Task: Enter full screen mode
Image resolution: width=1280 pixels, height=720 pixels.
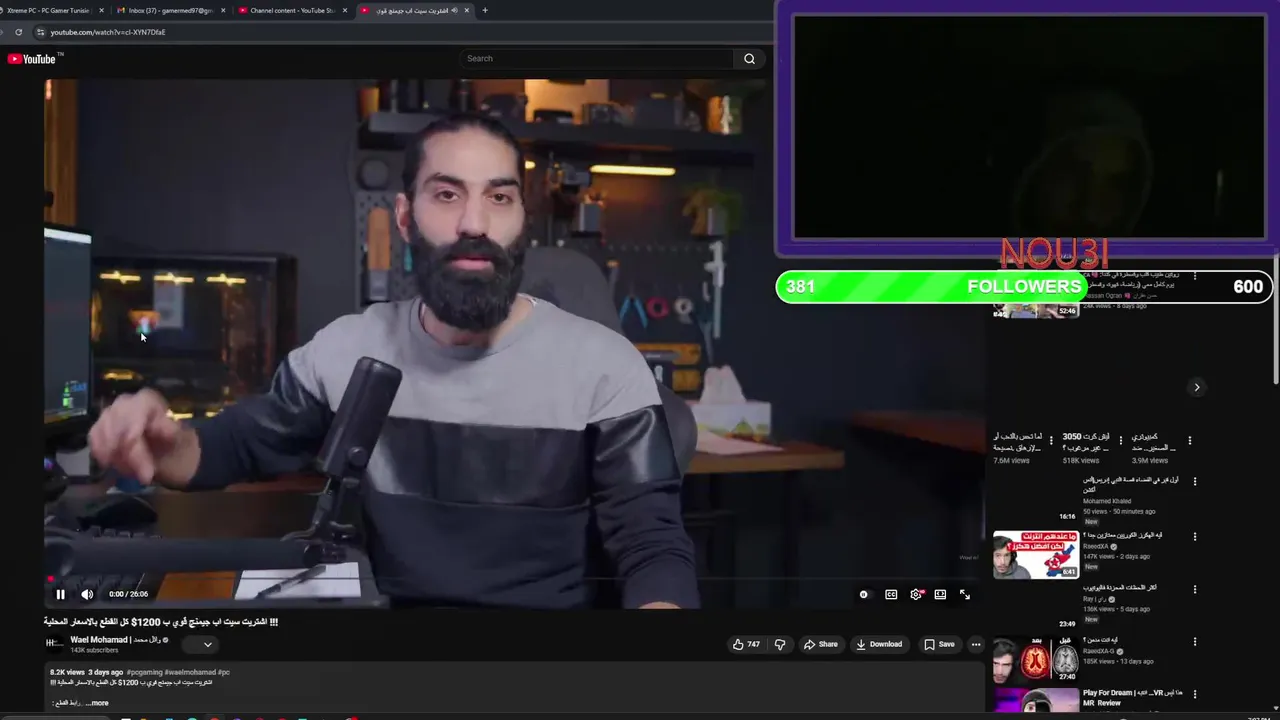Action: 965,594
